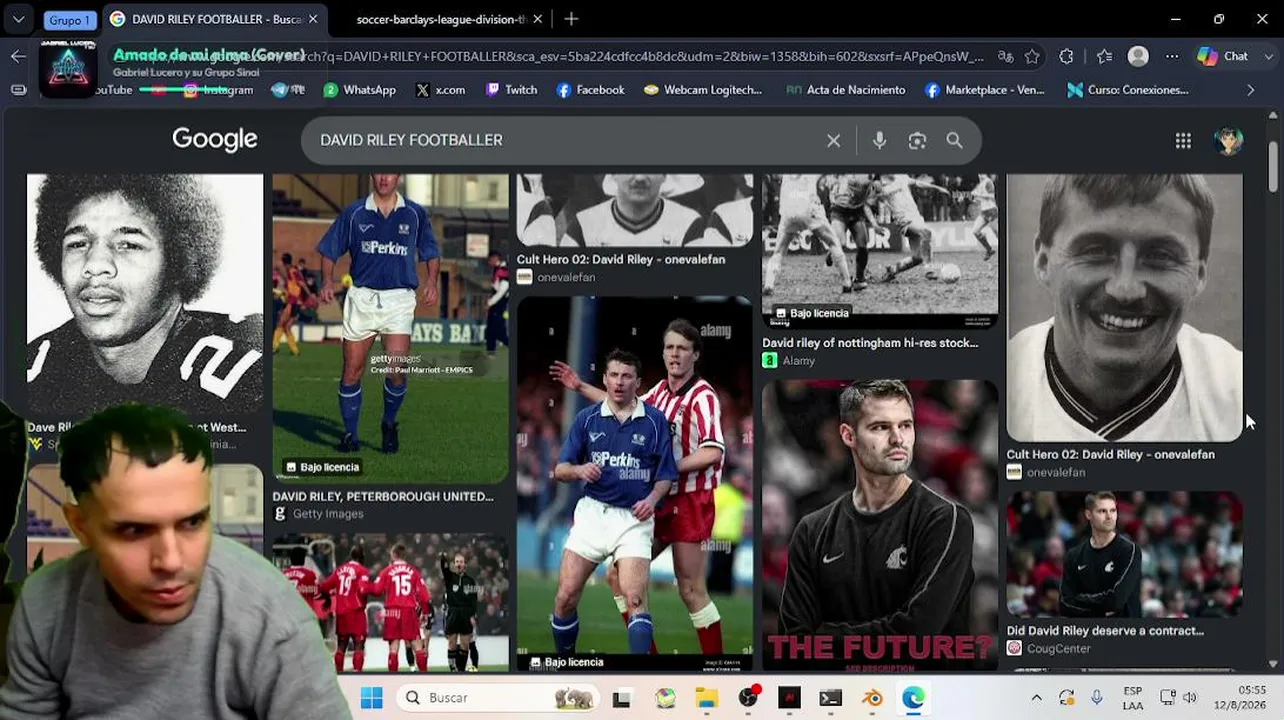Open the x.com bookmark

pyautogui.click(x=440, y=90)
